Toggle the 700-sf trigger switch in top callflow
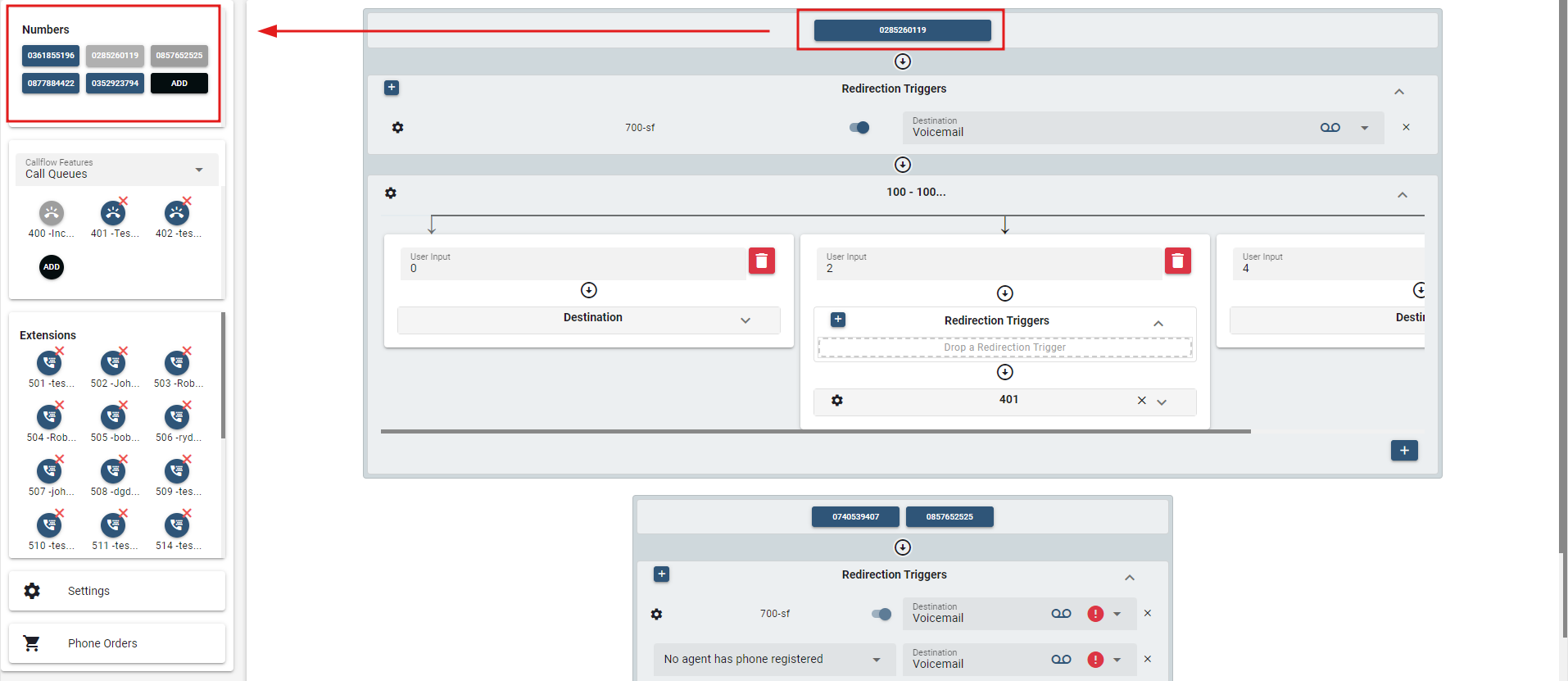The width and height of the screenshot is (1568, 681). pos(859,128)
